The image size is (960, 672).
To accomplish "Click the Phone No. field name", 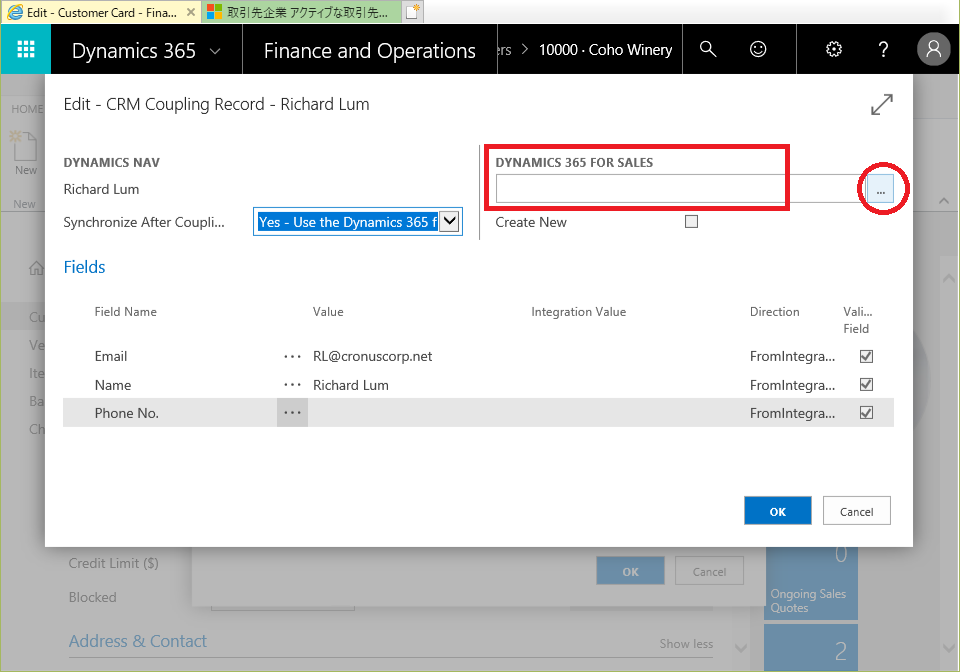I will click(x=127, y=413).
